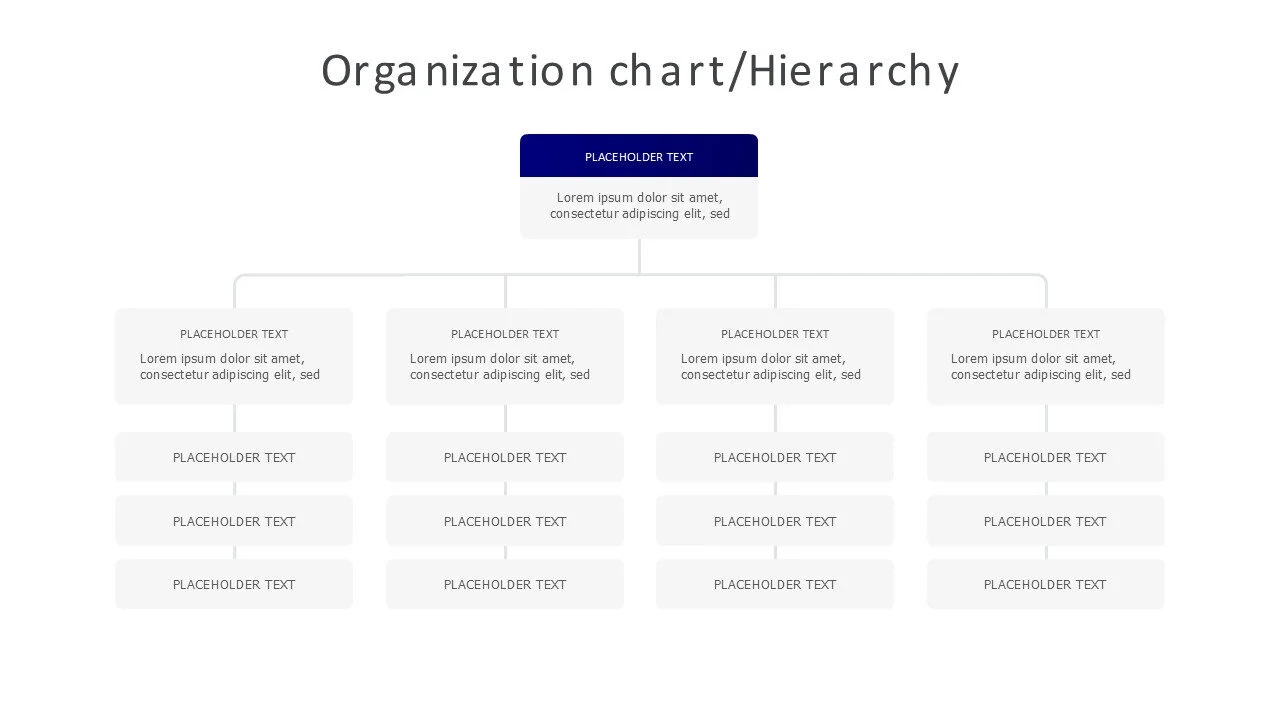Image resolution: width=1280 pixels, height=720 pixels.
Task: Click the middle PLACEHOLDER TEXT box in column two
Action: [504, 520]
